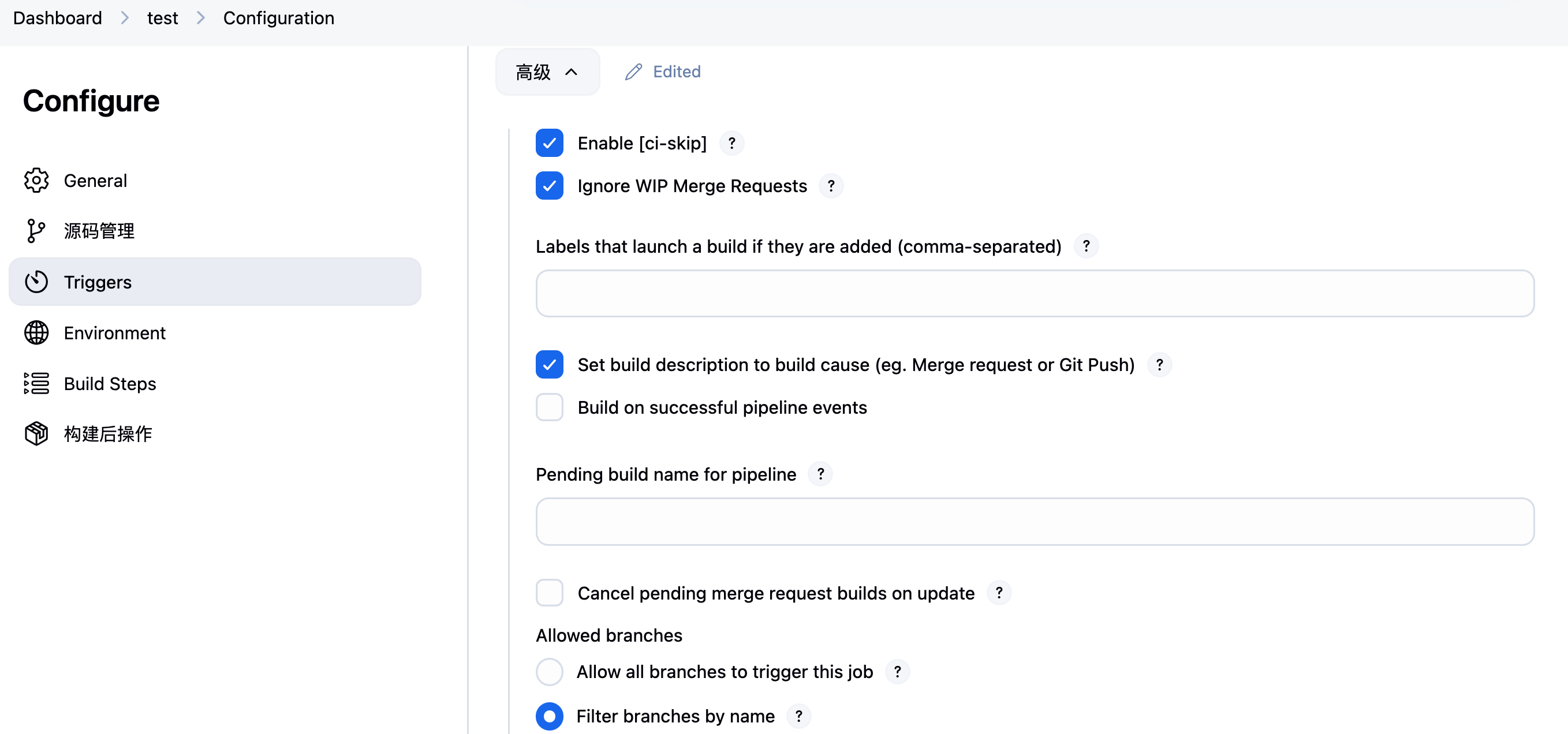Open the test project breadcrumb link

(162, 18)
